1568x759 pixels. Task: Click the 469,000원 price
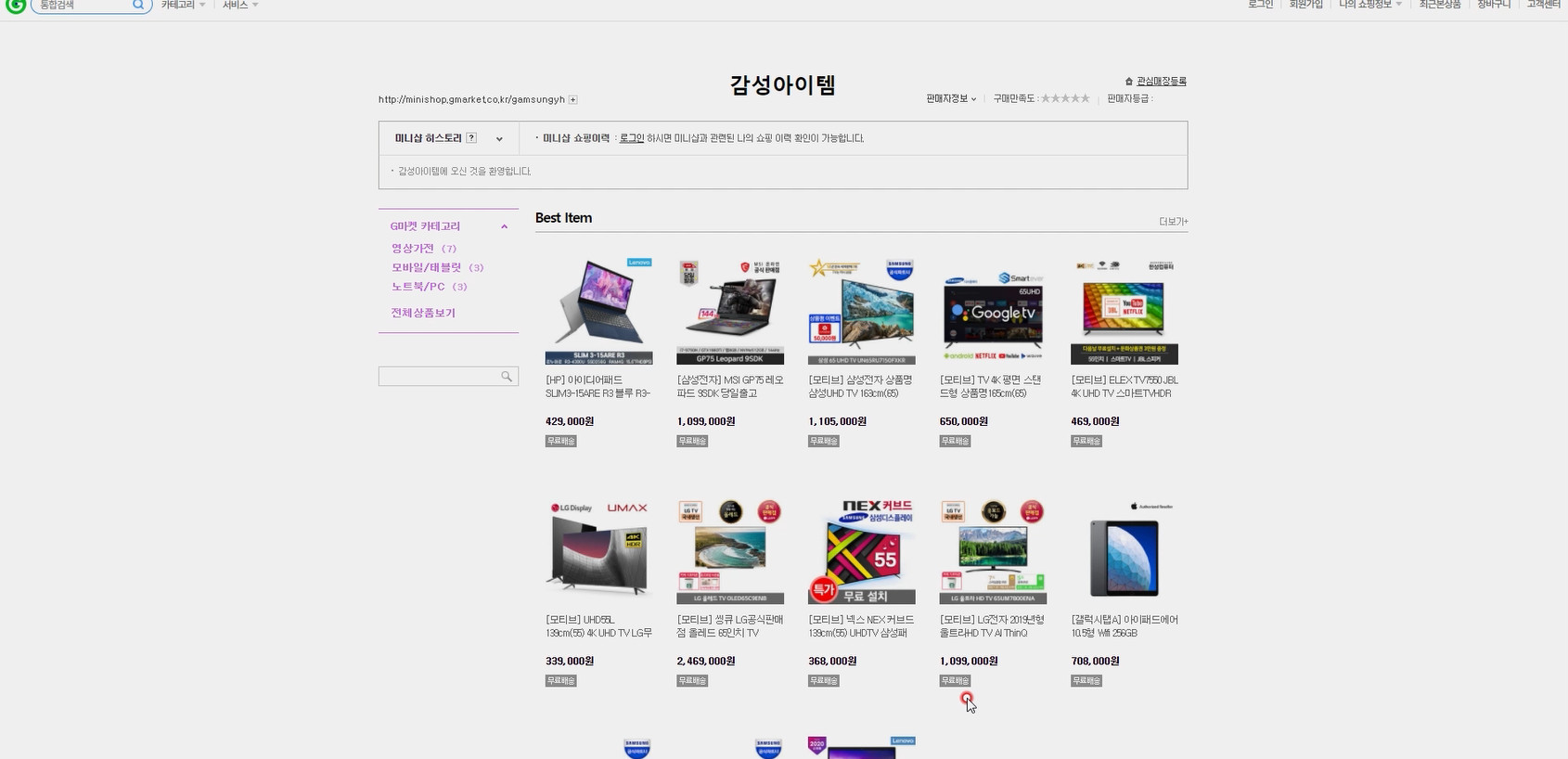tap(1096, 421)
